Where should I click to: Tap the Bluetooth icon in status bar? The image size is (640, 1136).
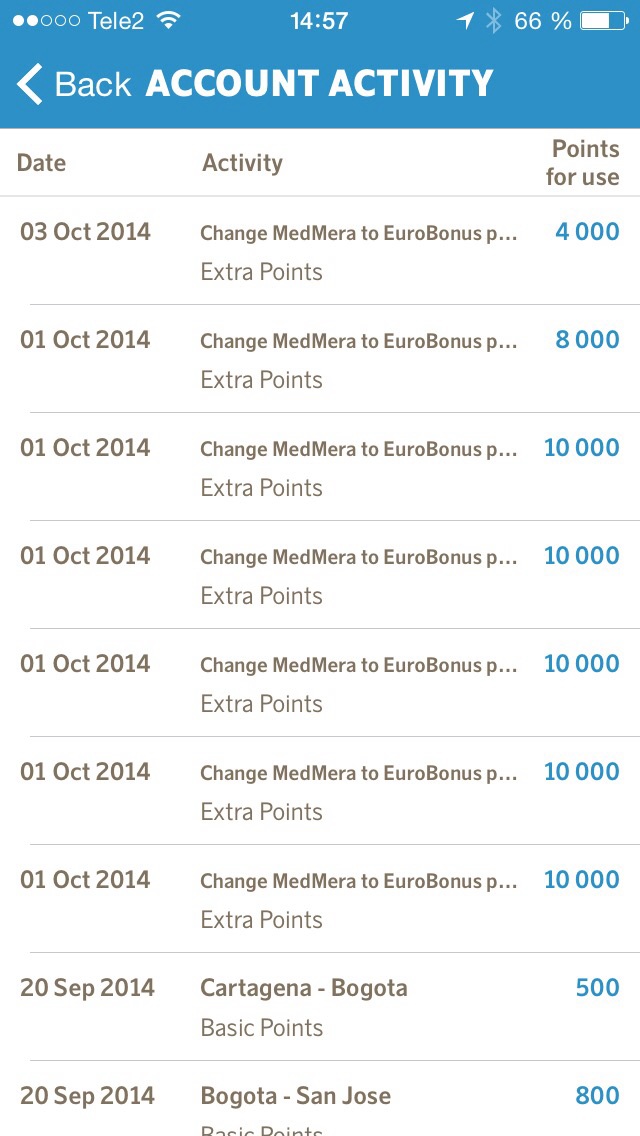tap(493, 21)
